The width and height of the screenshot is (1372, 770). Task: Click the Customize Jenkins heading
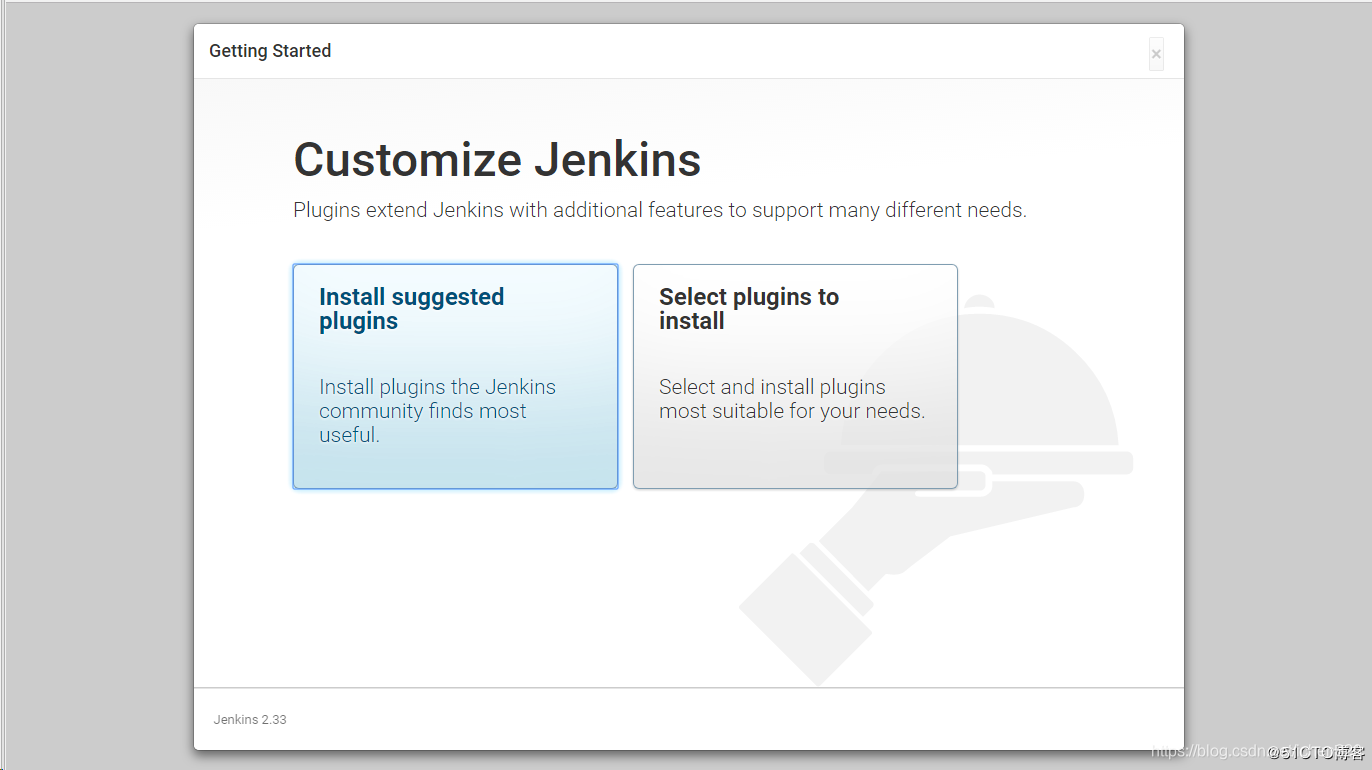point(497,160)
